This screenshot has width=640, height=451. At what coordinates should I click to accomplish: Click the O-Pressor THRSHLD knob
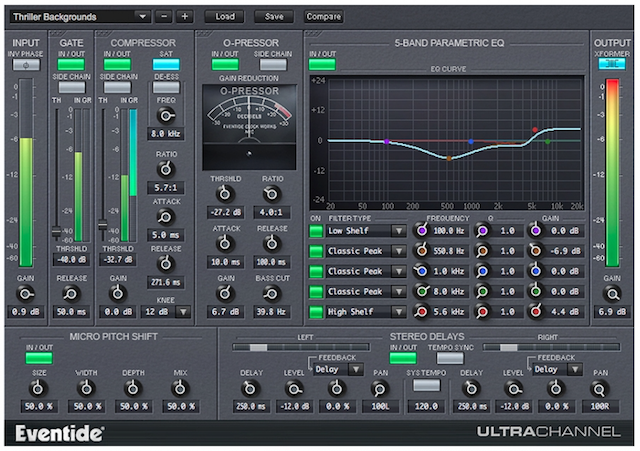[225, 194]
